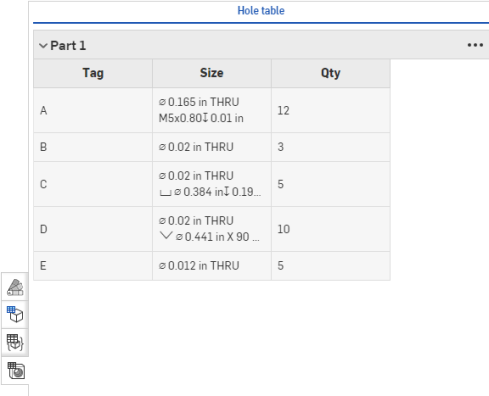Select the Tag B row
The height and width of the screenshot is (396, 489).
coord(212,147)
